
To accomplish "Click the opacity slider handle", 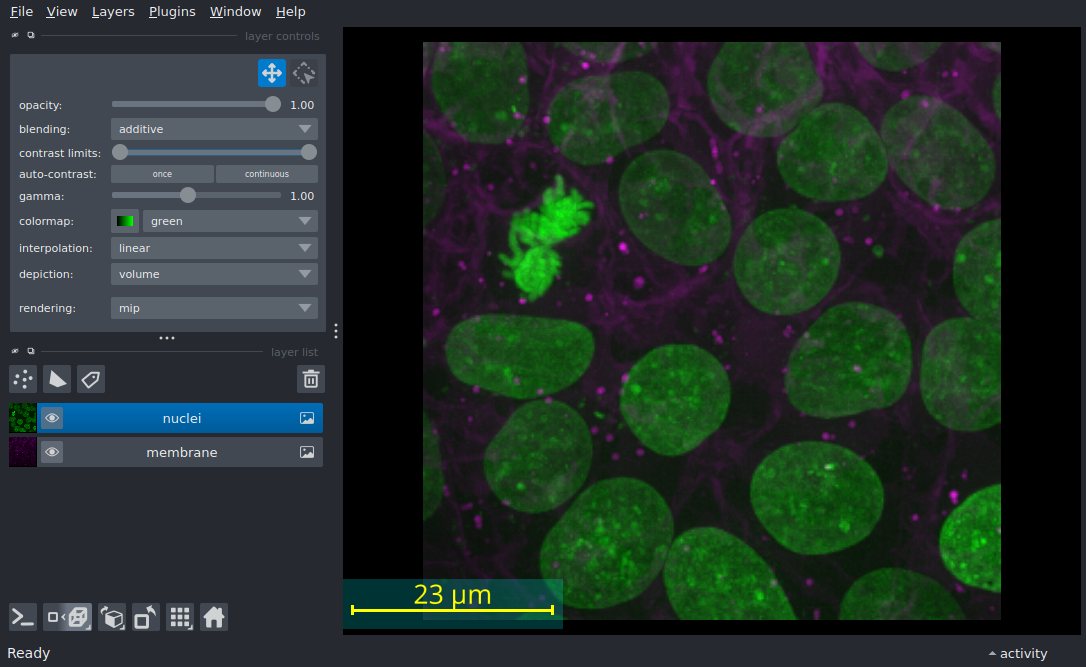I will click(x=273, y=104).
